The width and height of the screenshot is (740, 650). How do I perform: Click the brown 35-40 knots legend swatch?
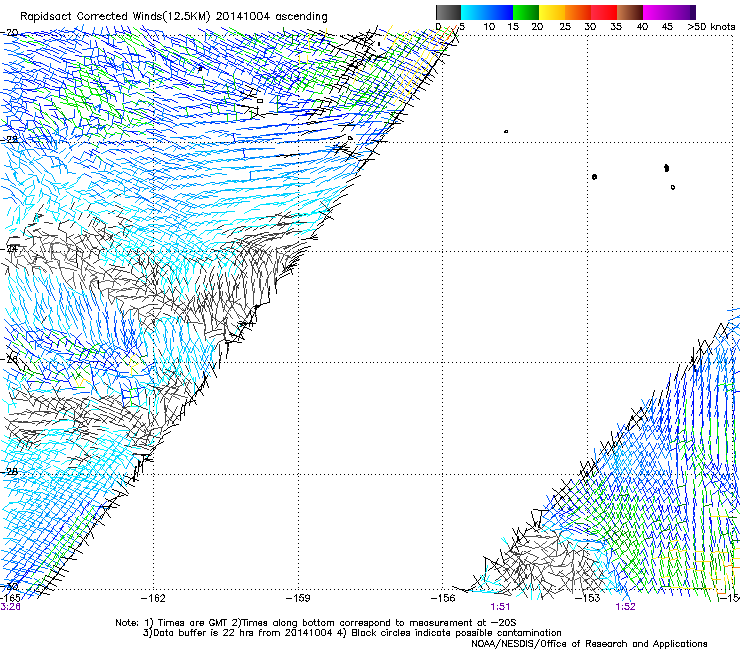point(630,12)
